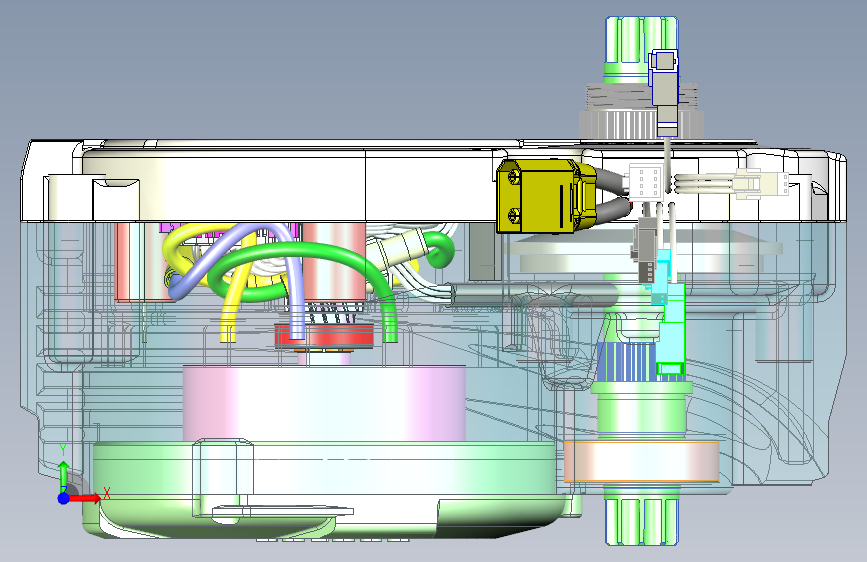Viewport: 867px width, 562px height.
Task: Click the "Y" axis label
Action: [63, 450]
